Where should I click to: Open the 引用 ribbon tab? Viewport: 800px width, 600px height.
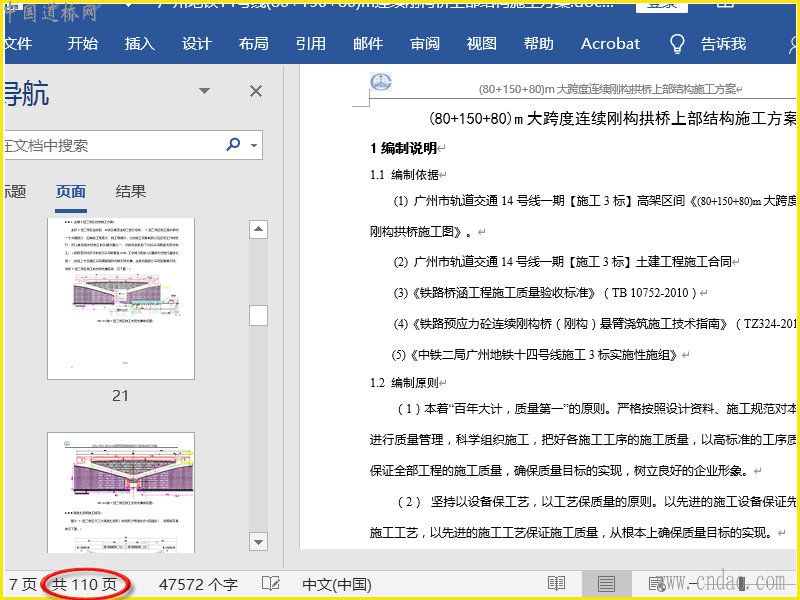(x=310, y=43)
